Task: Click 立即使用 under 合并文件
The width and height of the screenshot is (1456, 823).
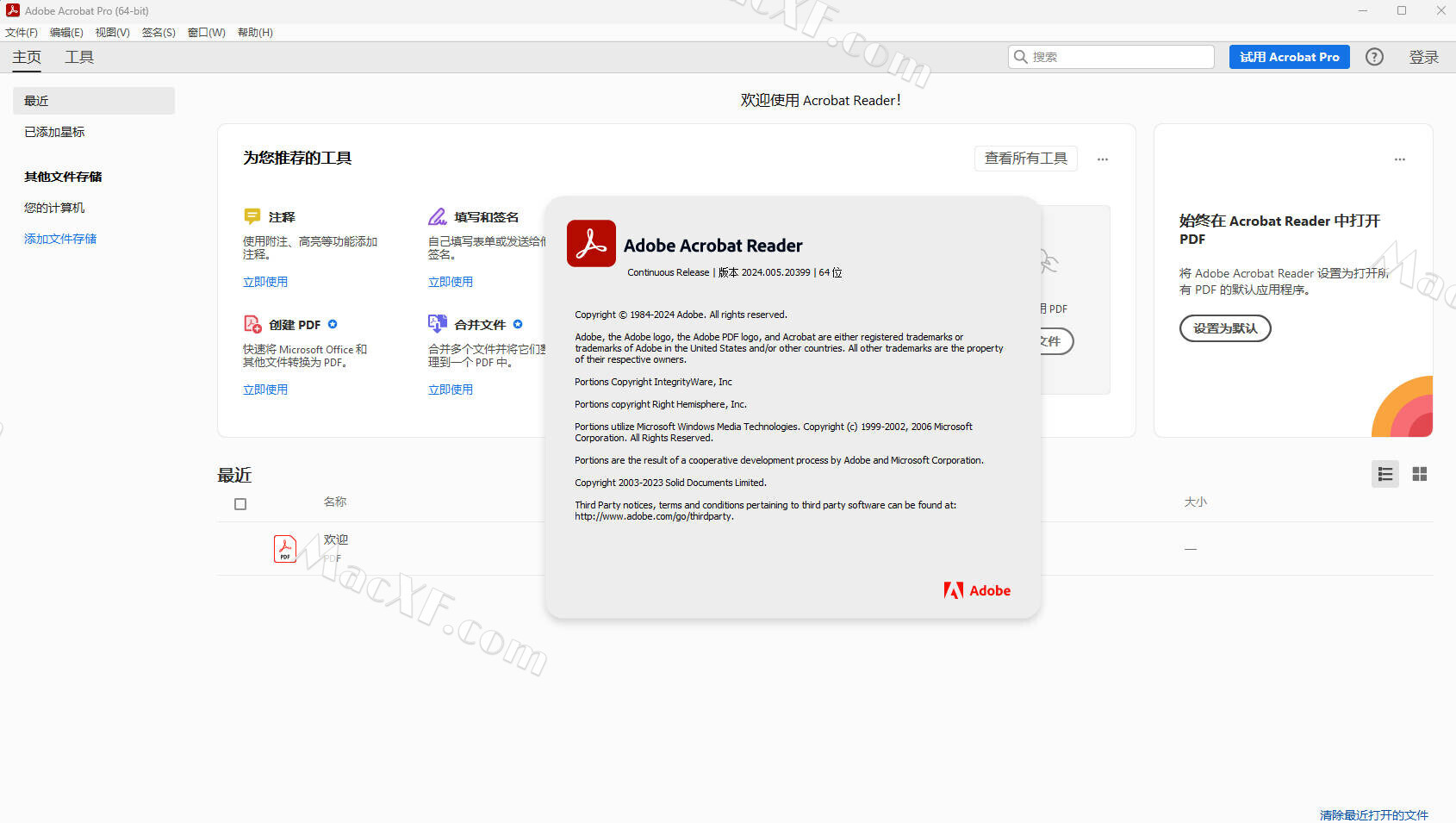Action: (451, 390)
